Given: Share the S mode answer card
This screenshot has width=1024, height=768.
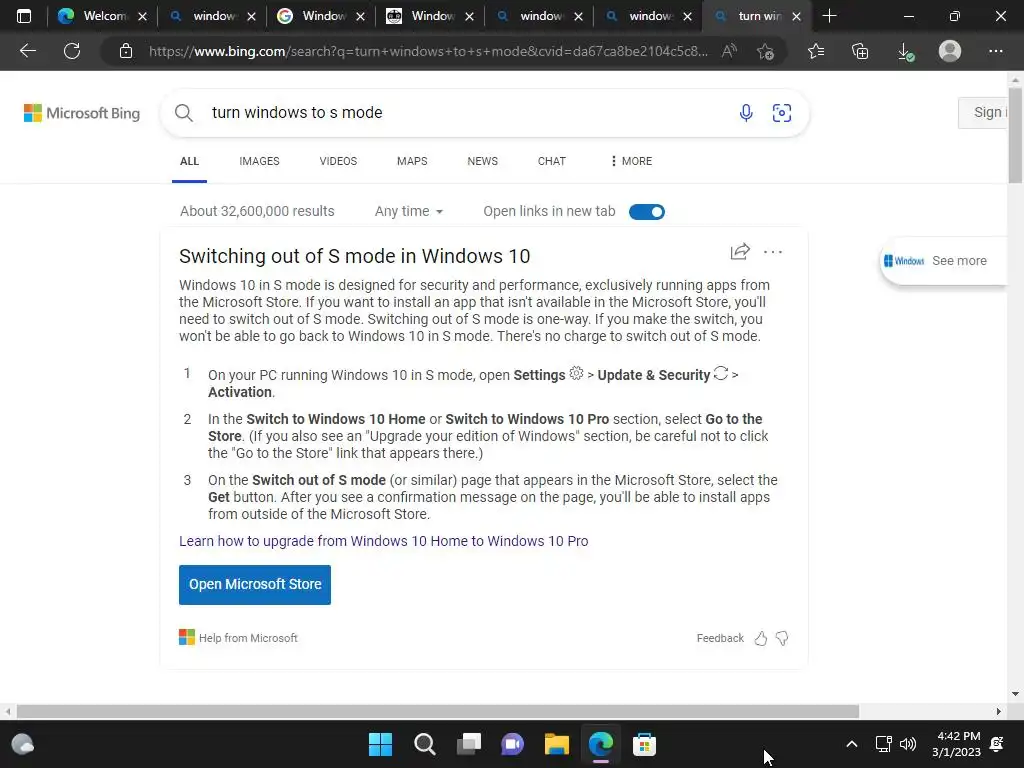Looking at the screenshot, I should pos(740,251).
